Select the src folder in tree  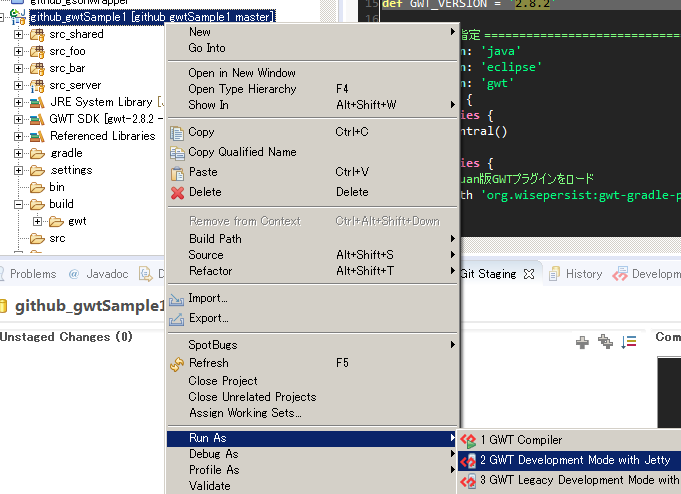57,239
